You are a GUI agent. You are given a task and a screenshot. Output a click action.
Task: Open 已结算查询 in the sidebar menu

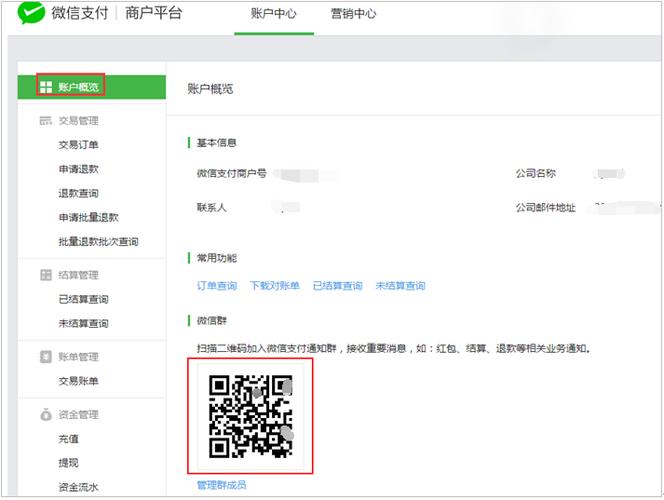83,299
